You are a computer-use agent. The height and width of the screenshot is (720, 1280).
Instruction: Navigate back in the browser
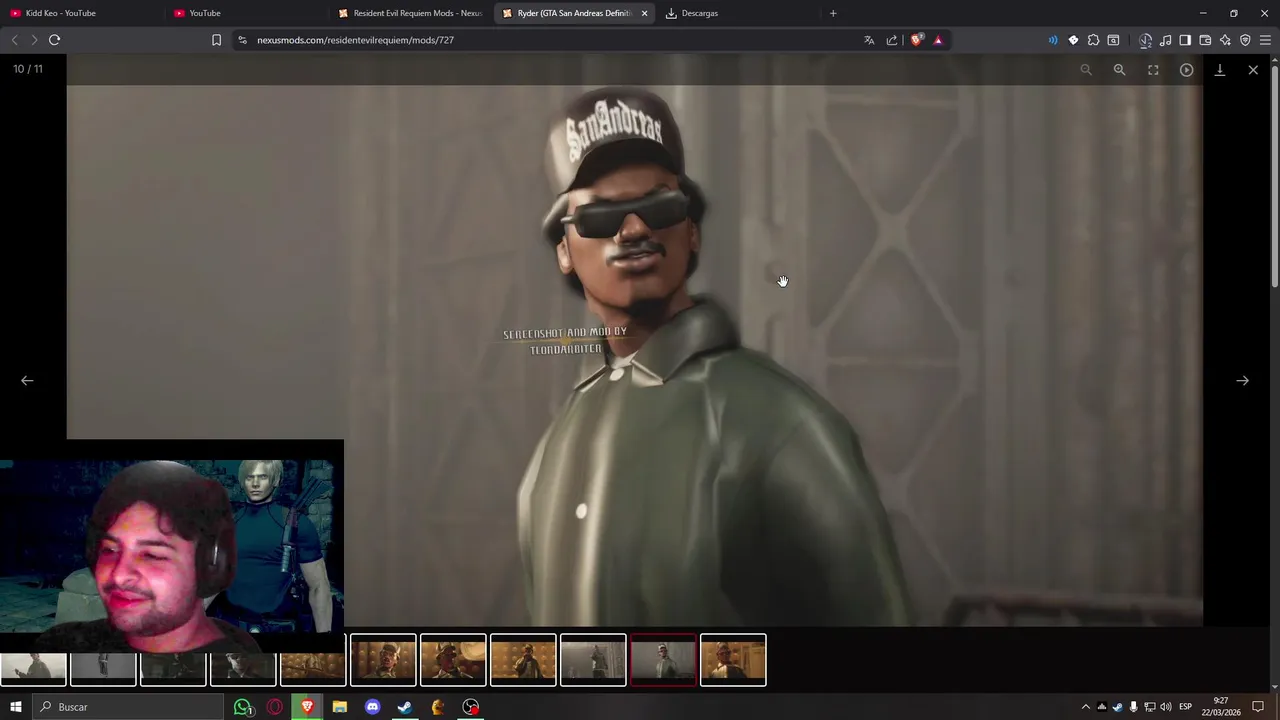14,40
